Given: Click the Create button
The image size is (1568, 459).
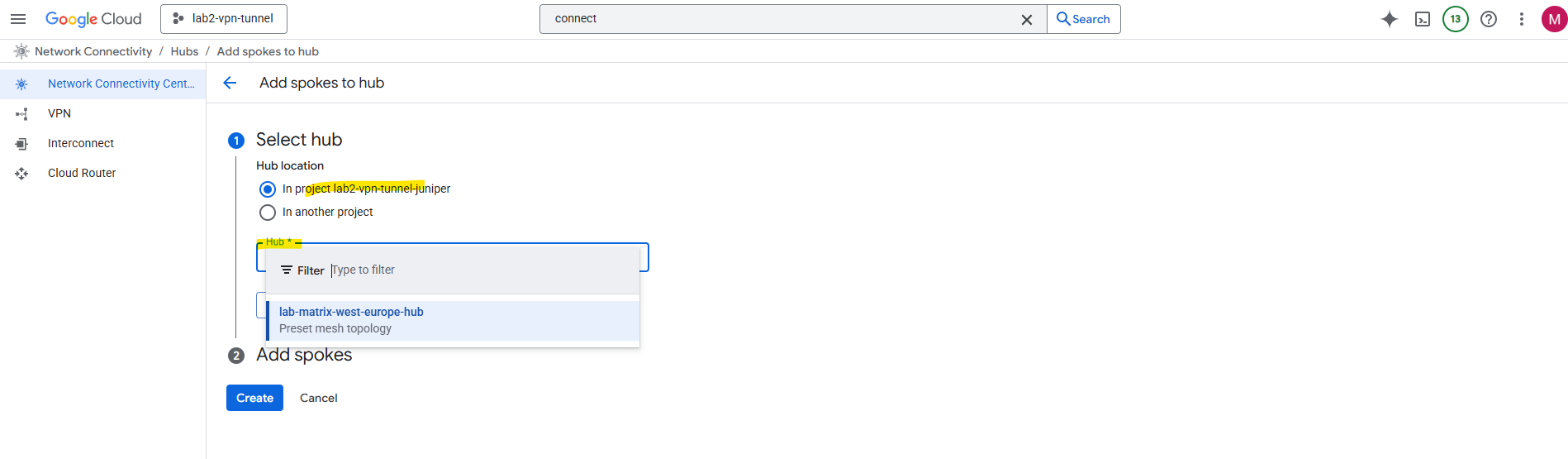Looking at the screenshot, I should [254, 398].
